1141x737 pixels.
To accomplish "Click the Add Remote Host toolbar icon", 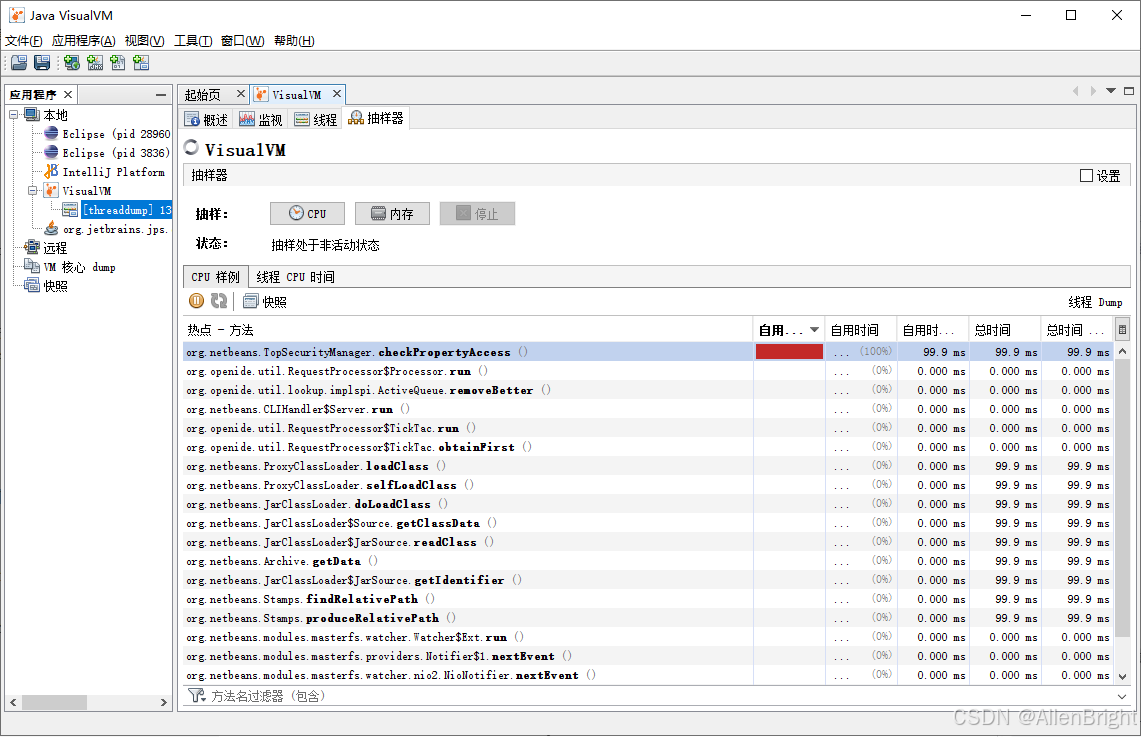I will click(x=71, y=63).
